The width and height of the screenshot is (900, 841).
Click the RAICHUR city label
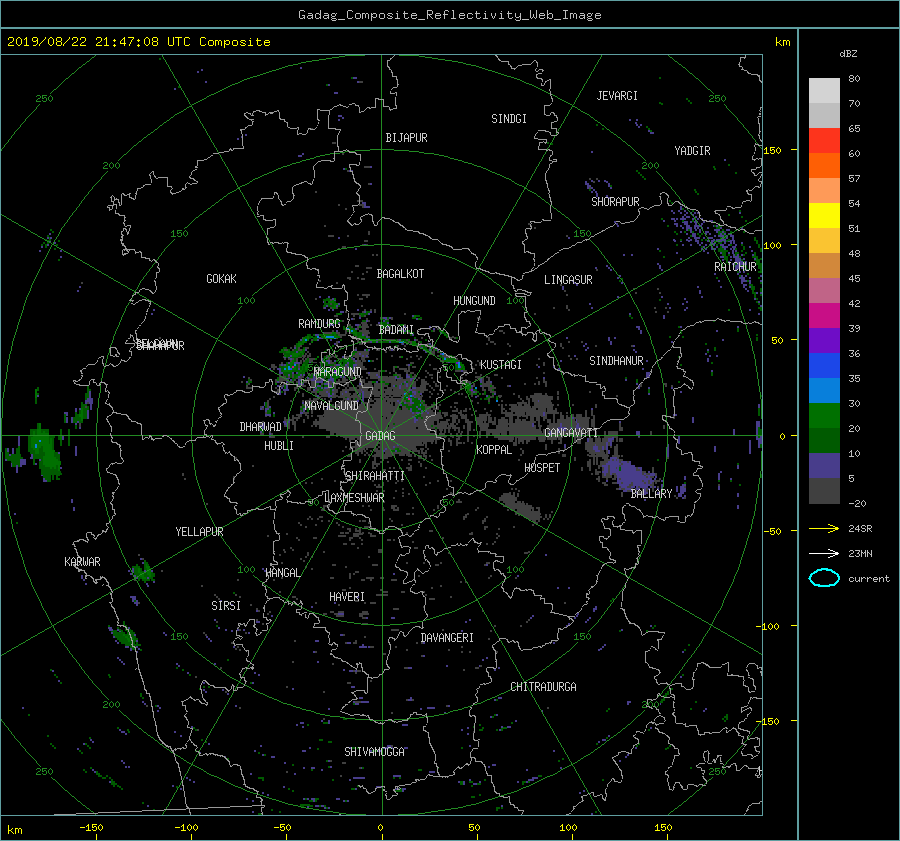[735, 267]
